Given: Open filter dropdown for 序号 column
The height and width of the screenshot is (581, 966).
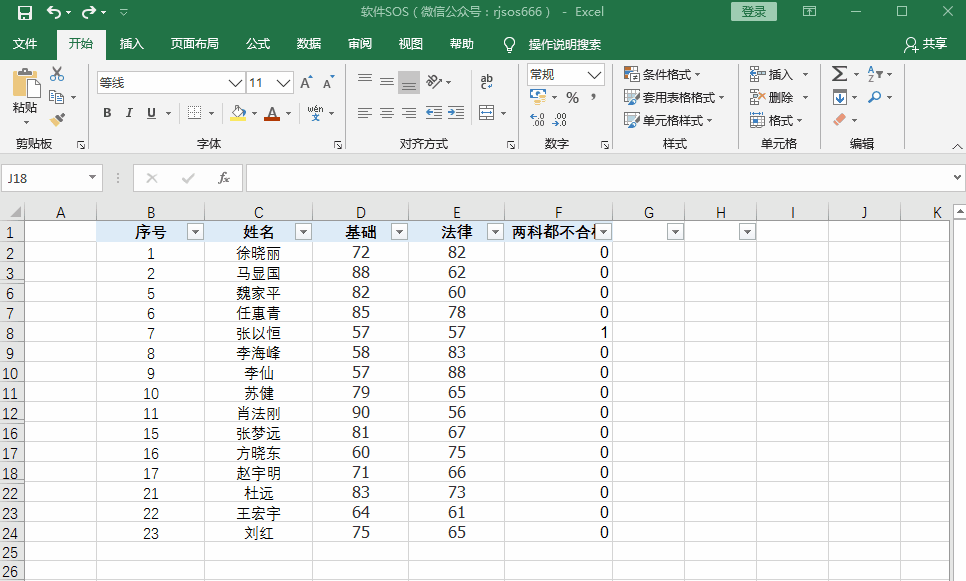Looking at the screenshot, I should click(195, 232).
